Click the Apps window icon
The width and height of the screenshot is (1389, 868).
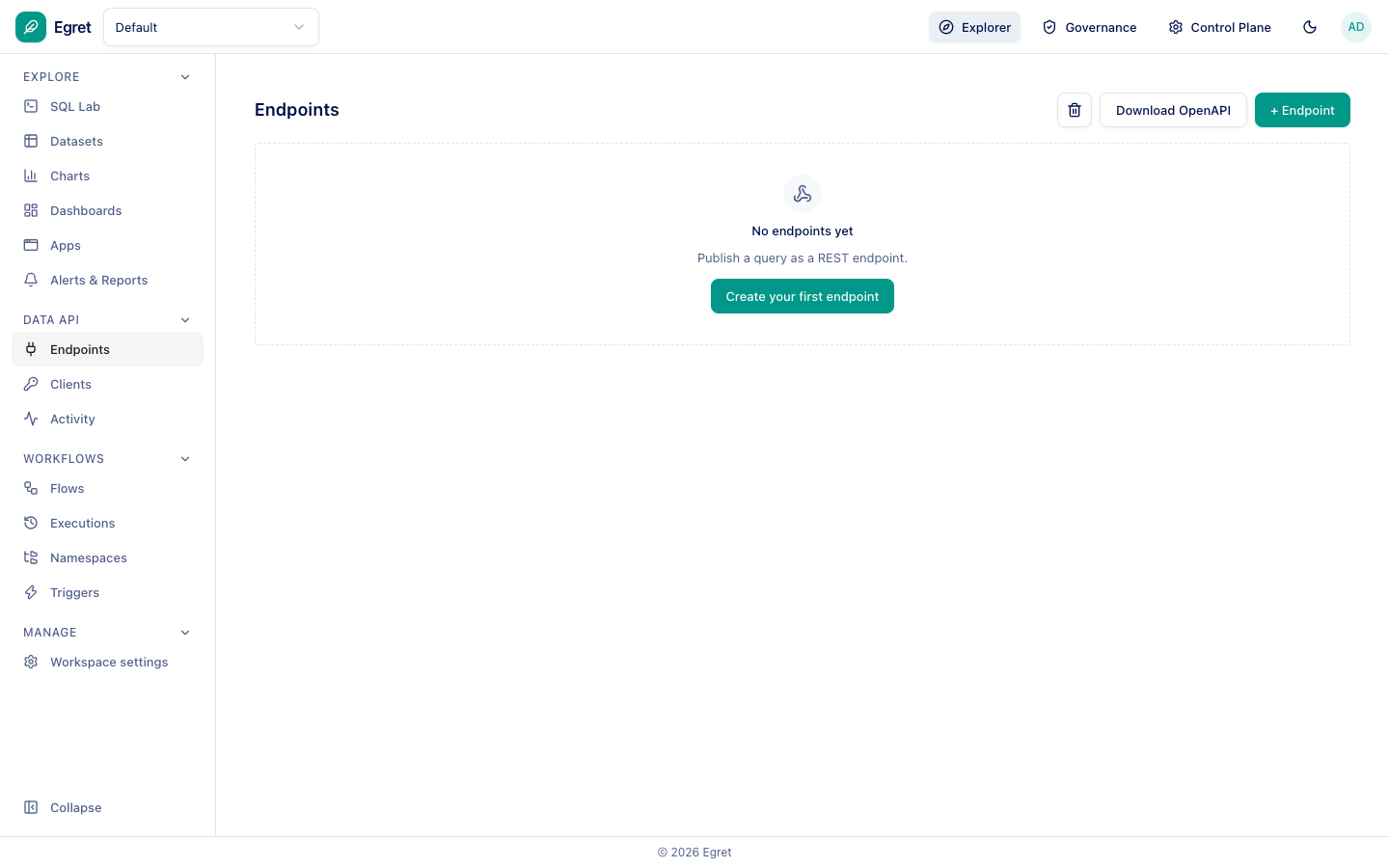31,245
